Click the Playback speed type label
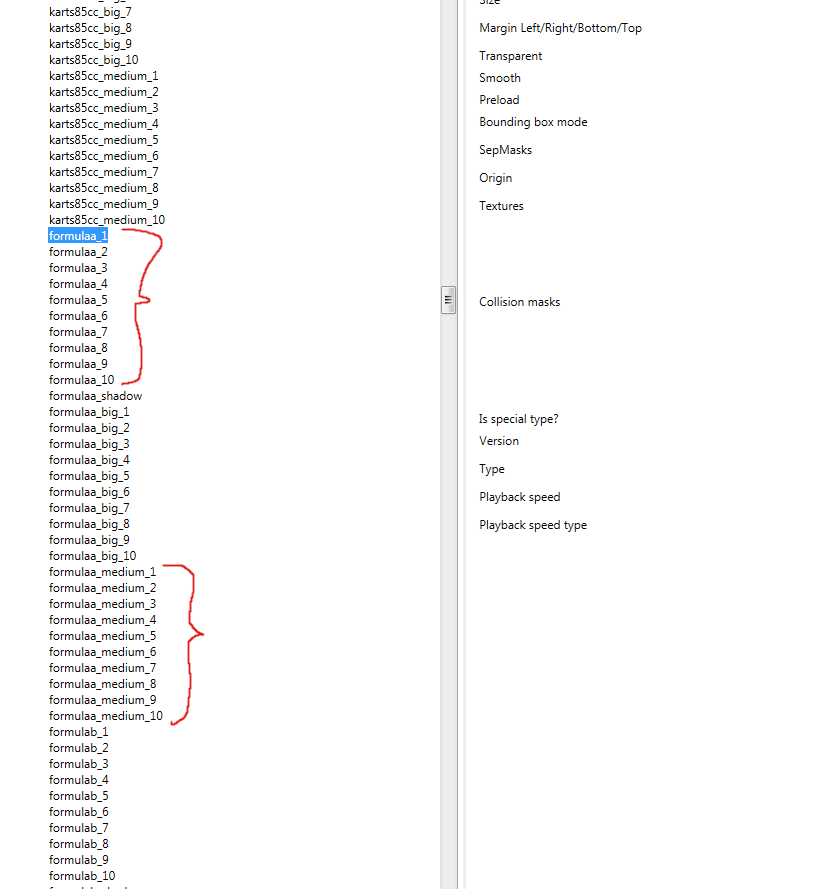Viewport: 824px width, 889px height. (533, 526)
